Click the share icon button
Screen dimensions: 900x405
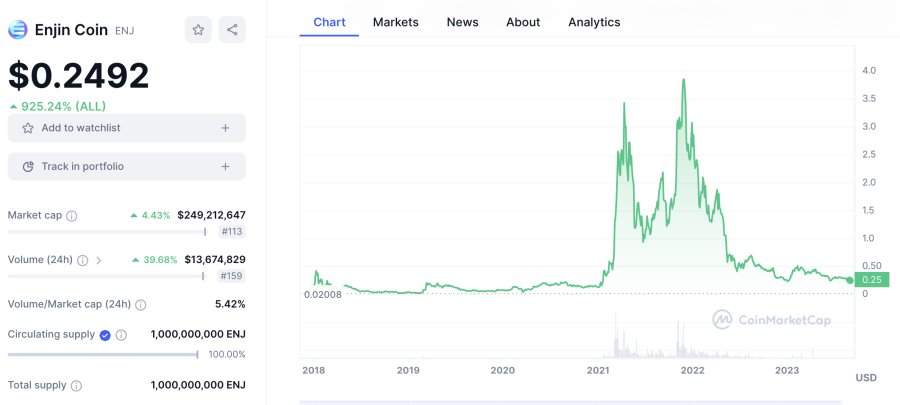coord(232,30)
